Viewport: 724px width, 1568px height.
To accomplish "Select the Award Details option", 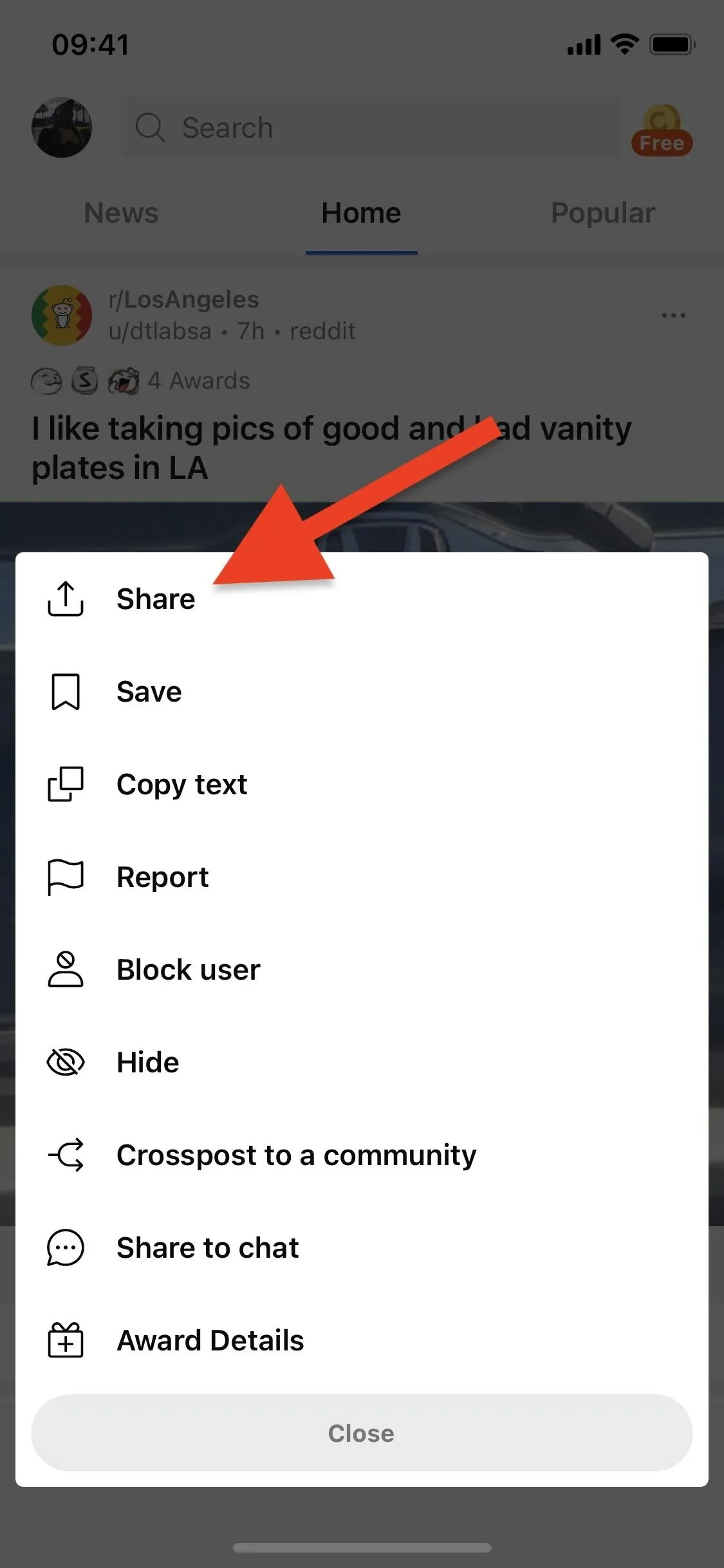I will (x=362, y=1340).
